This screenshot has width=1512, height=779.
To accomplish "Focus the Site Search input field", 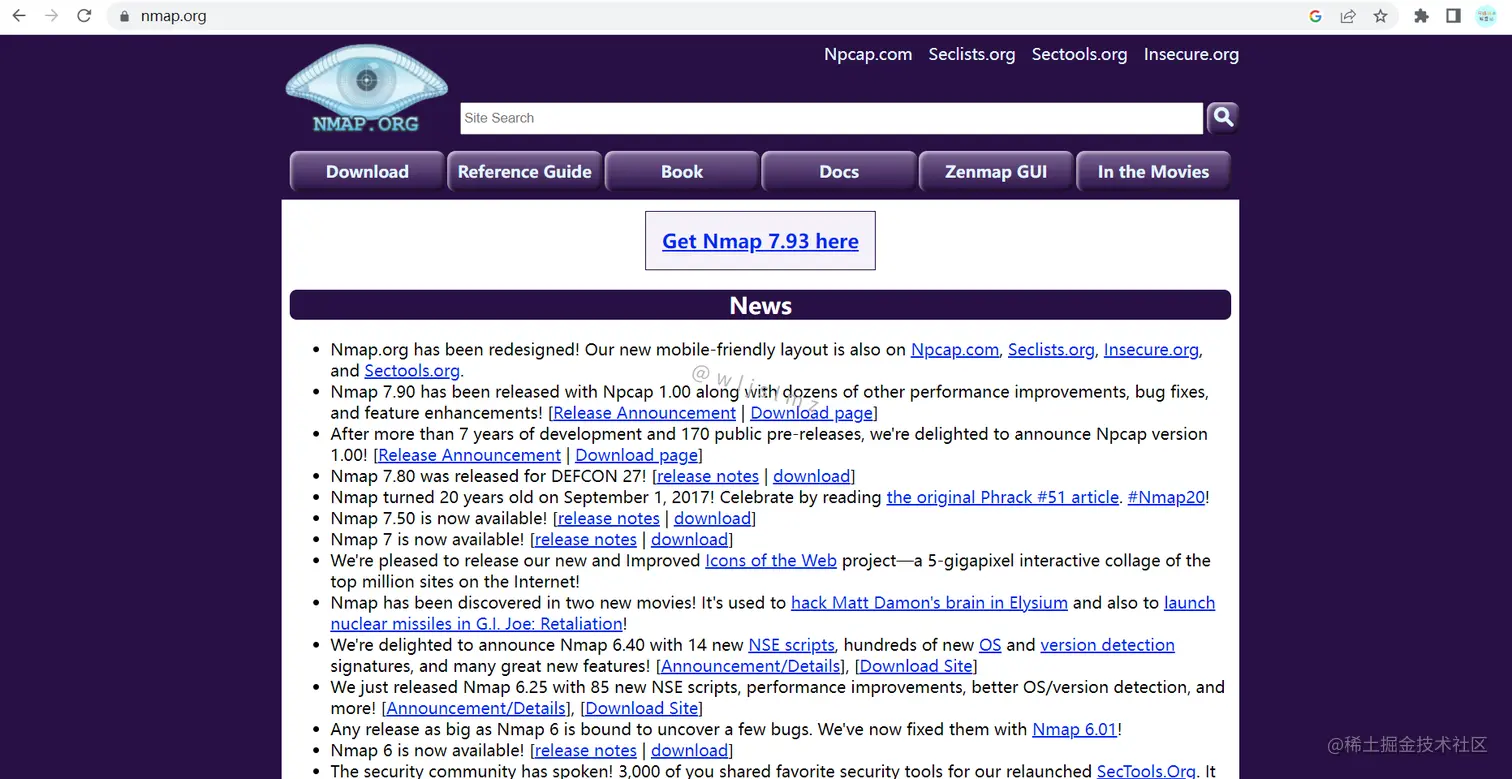I will pyautogui.click(x=831, y=118).
